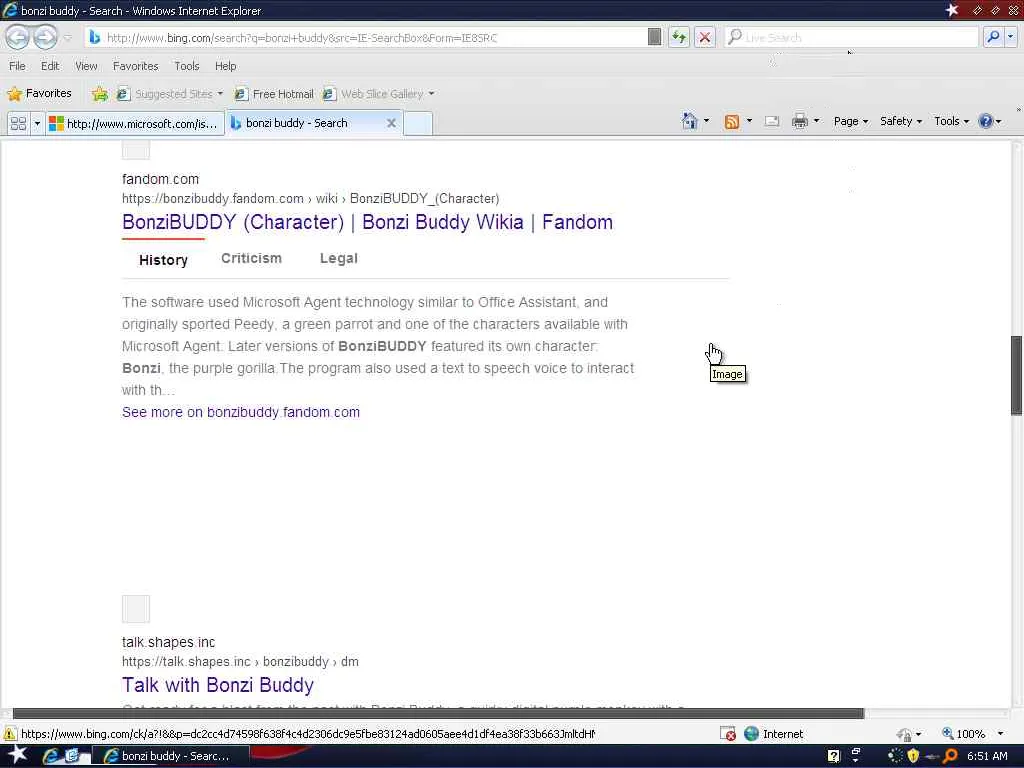
Task: Open the Start star button on taskbar
Action: coord(17,755)
